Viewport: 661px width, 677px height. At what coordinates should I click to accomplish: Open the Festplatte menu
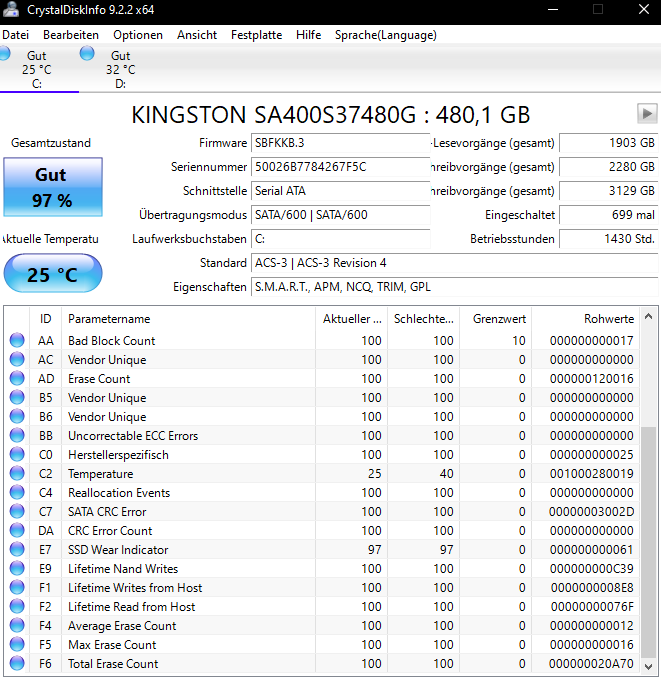point(256,35)
